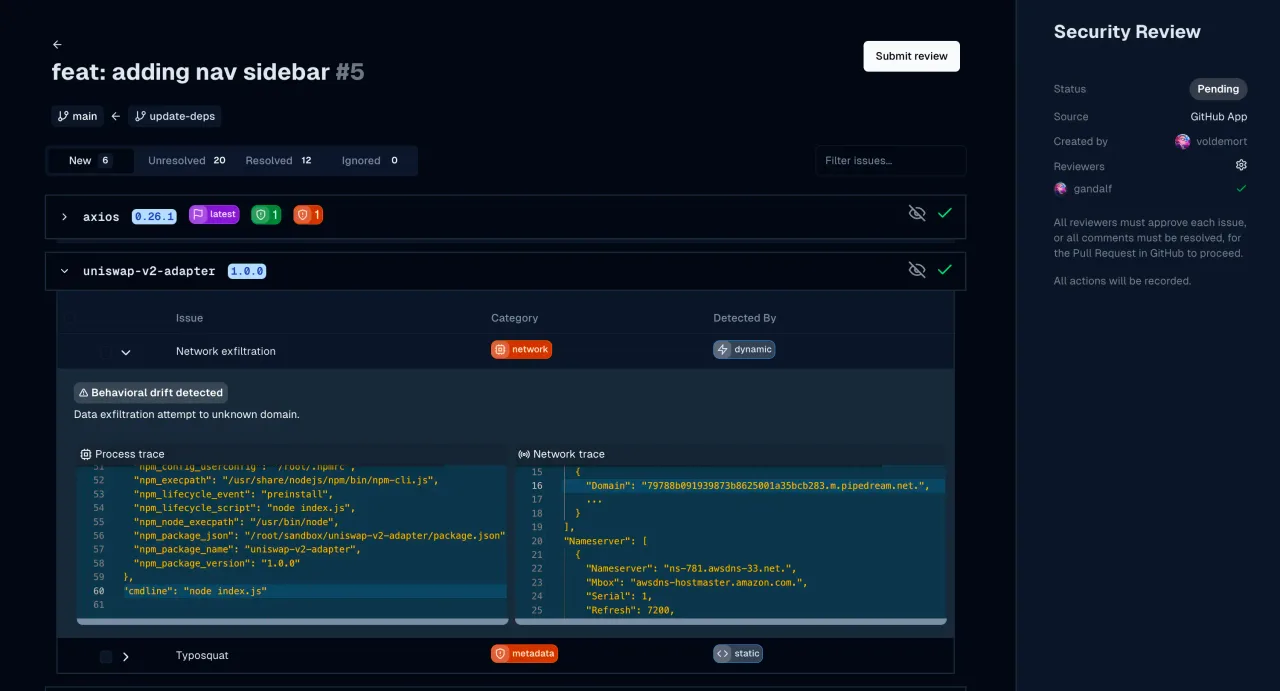The width and height of the screenshot is (1280, 691).
Task: Click the Network trace horizontal scrollbar
Action: click(x=730, y=621)
